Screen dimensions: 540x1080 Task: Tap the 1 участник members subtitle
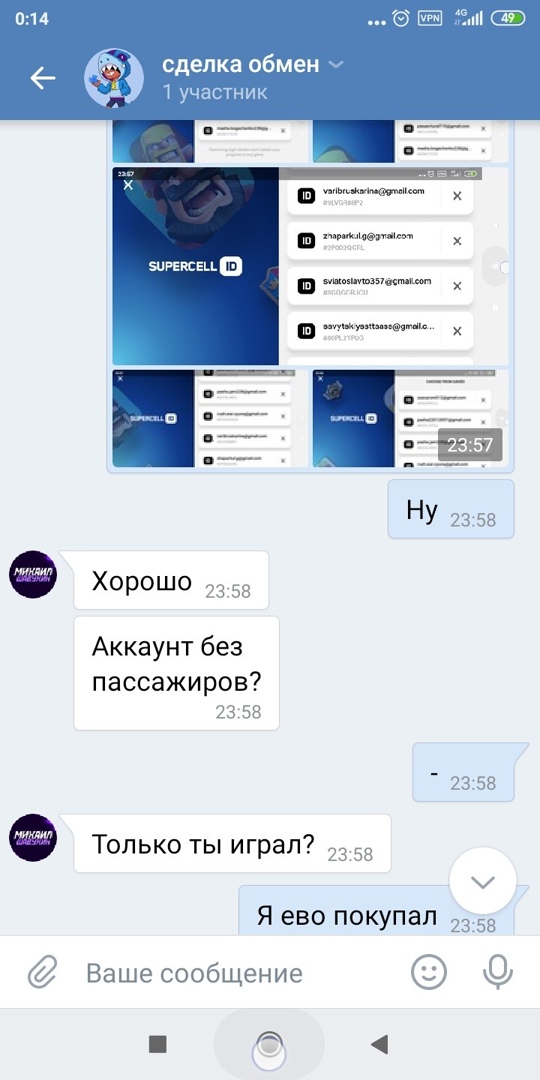coord(215,92)
